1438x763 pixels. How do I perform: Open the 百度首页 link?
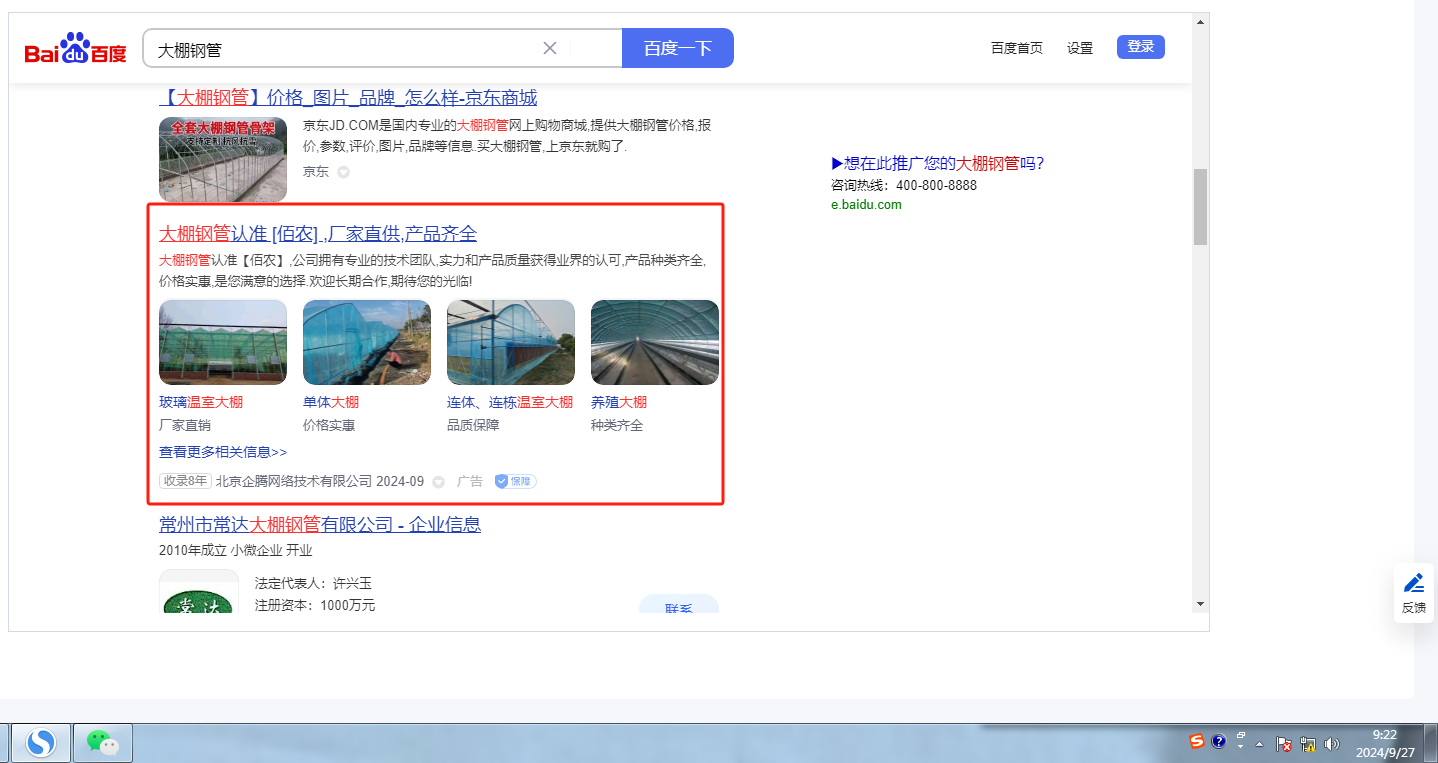click(1017, 48)
